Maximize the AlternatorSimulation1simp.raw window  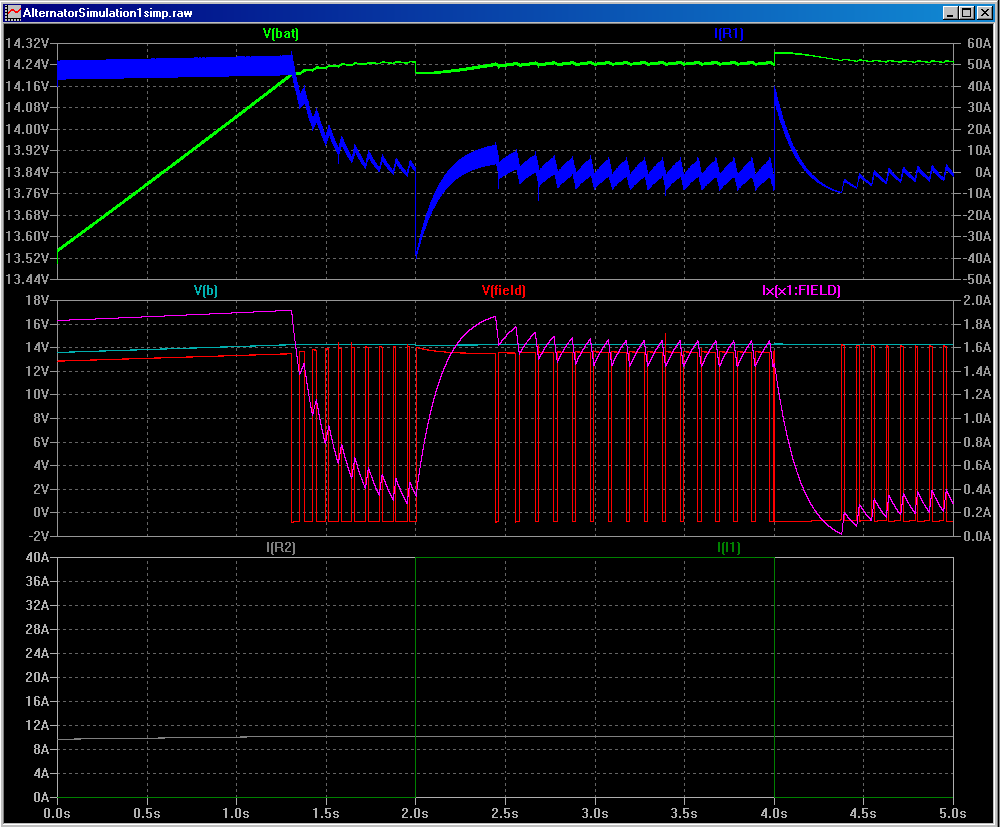point(966,13)
